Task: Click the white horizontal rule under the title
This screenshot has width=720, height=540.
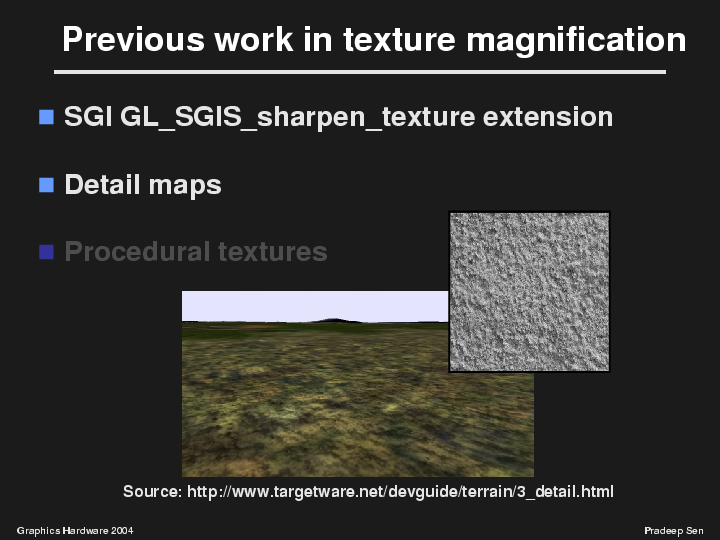Action: coord(359,72)
